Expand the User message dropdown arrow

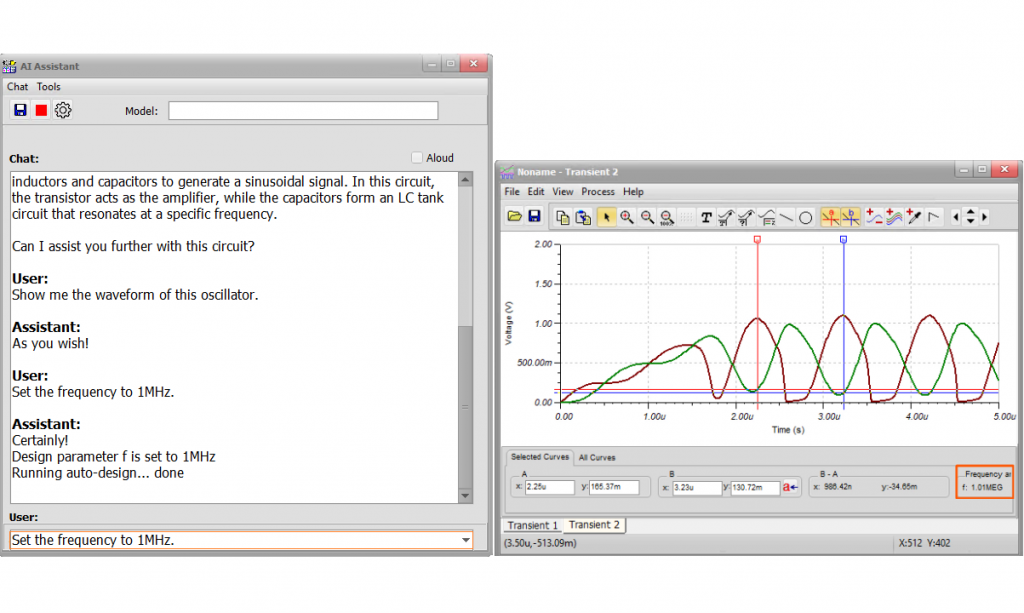(x=466, y=540)
